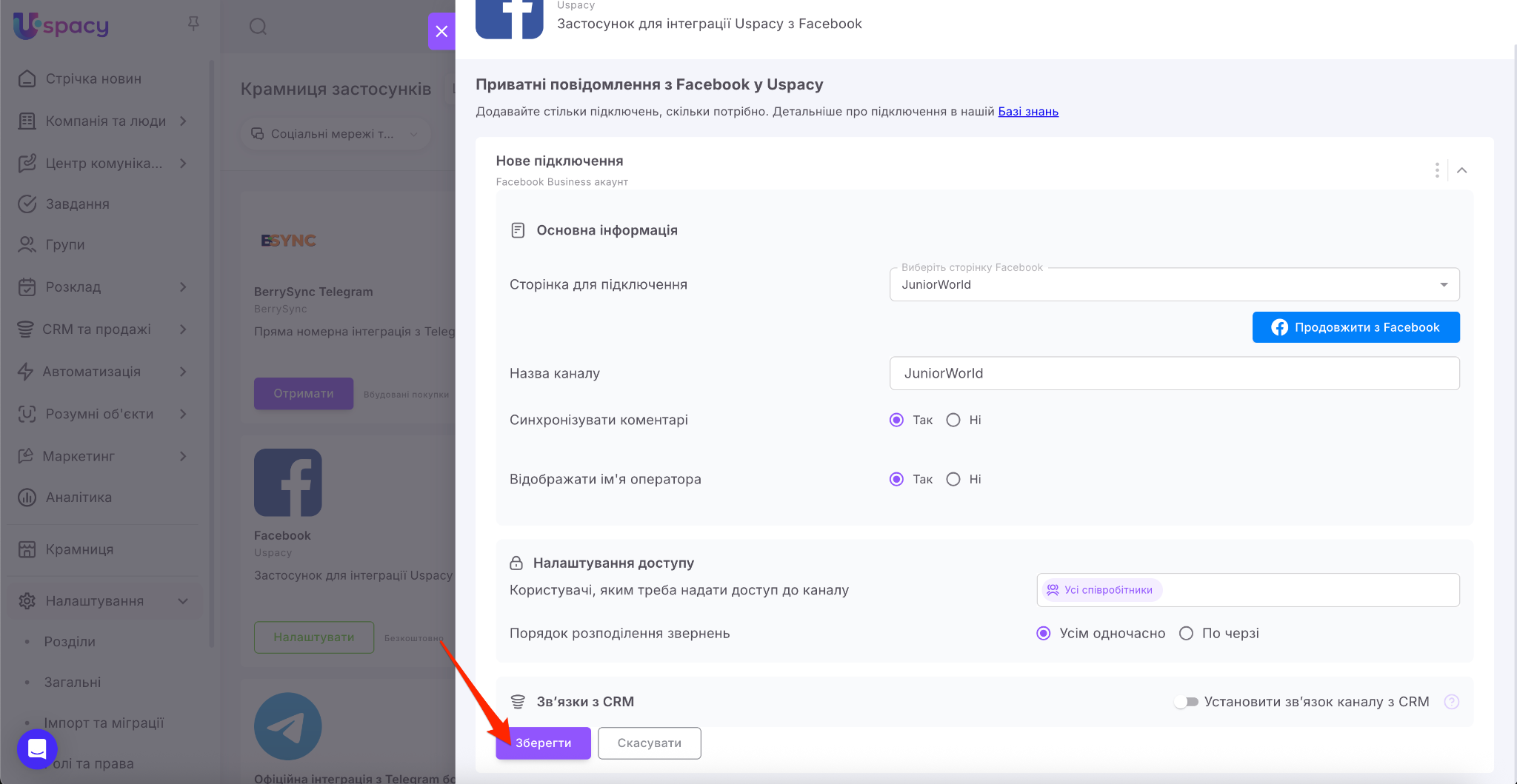Close the Facebook integration panel

pos(441,31)
